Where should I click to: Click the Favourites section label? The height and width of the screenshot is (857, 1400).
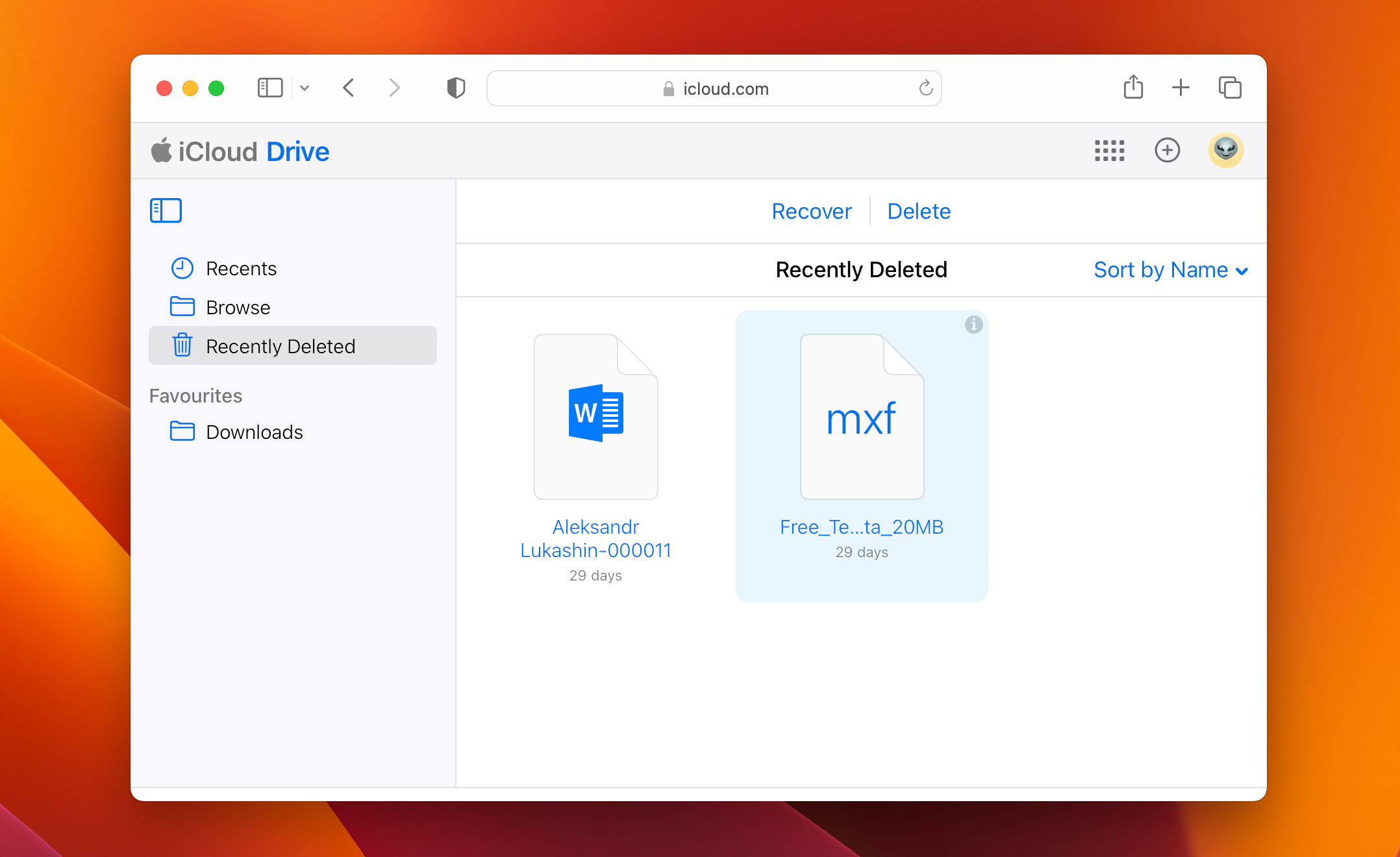195,395
